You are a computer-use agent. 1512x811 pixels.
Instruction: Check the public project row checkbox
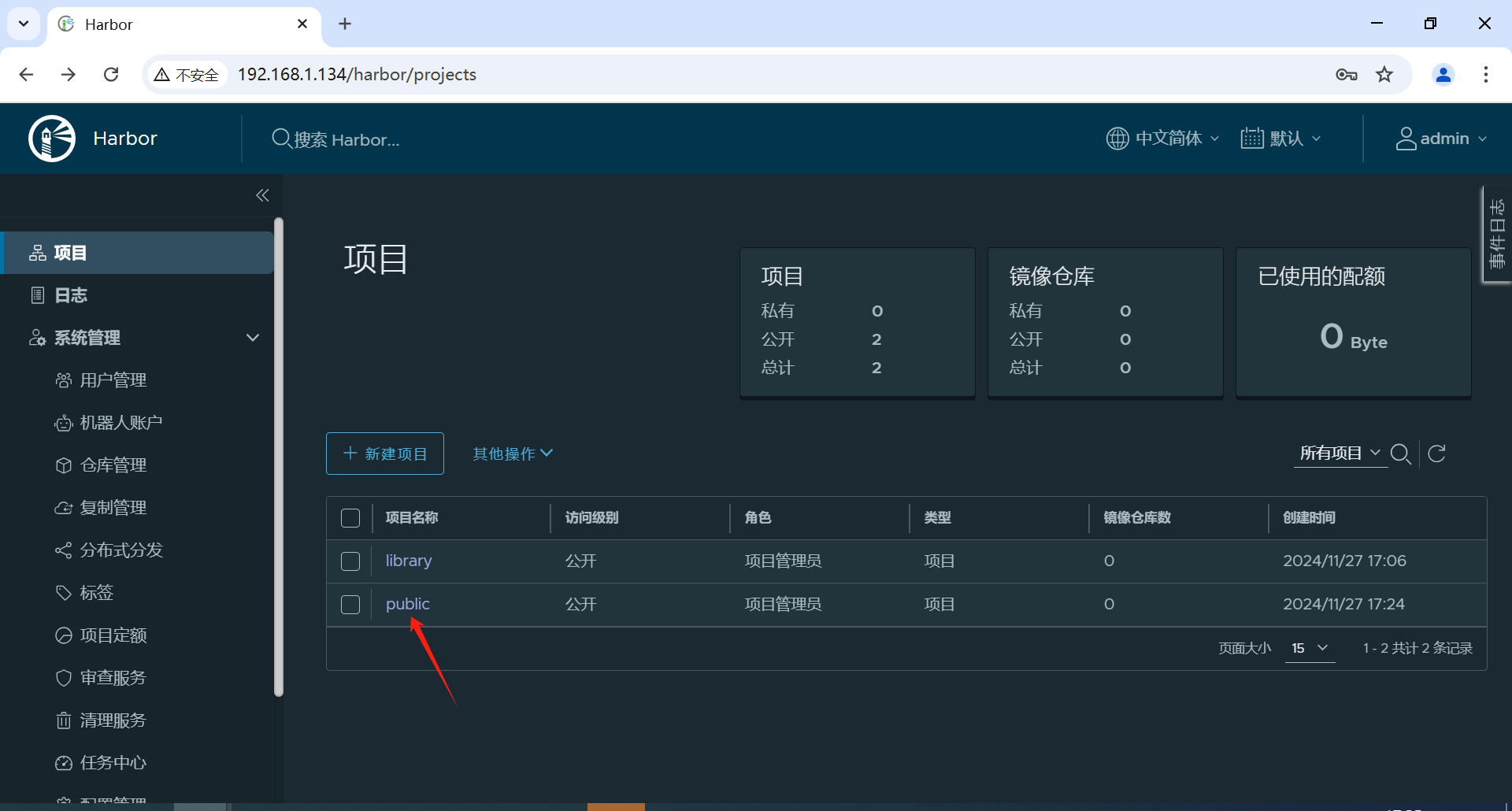(350, 605)
